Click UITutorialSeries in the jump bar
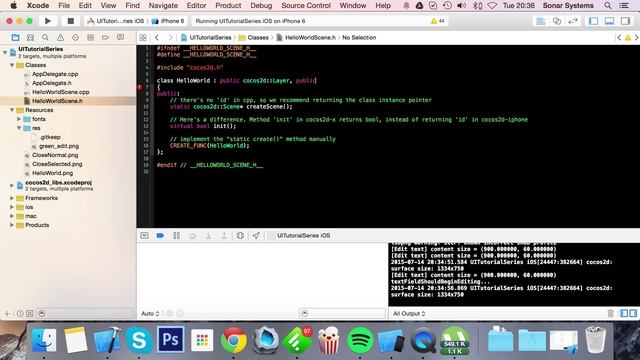Viewport: 640px width, 360px height. click(206, 38)
